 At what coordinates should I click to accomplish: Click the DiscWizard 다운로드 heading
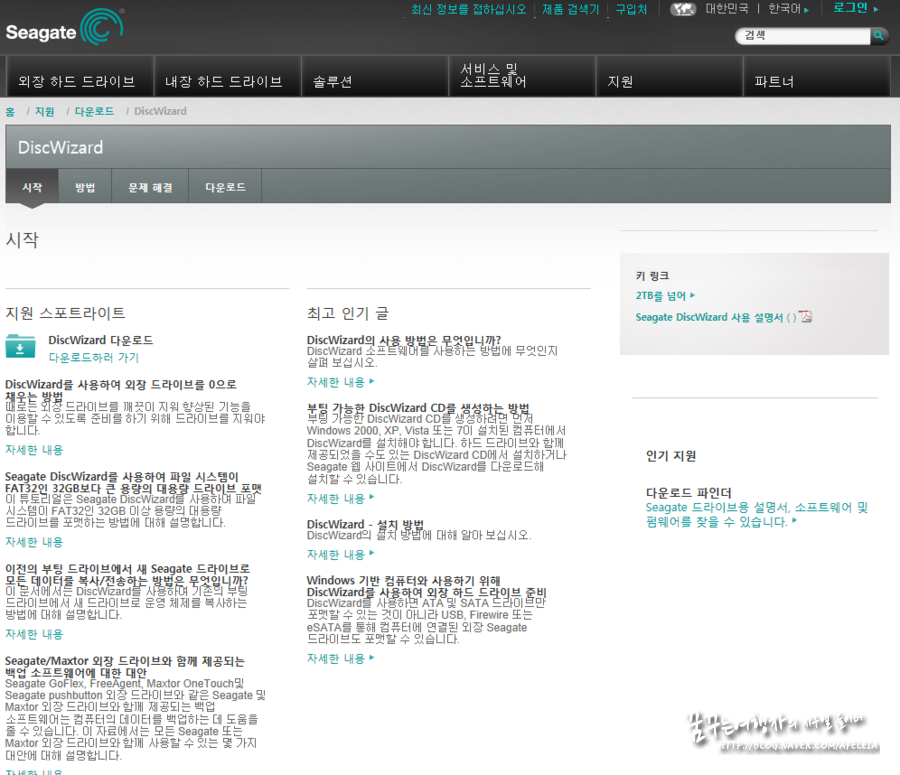[100, 340]
